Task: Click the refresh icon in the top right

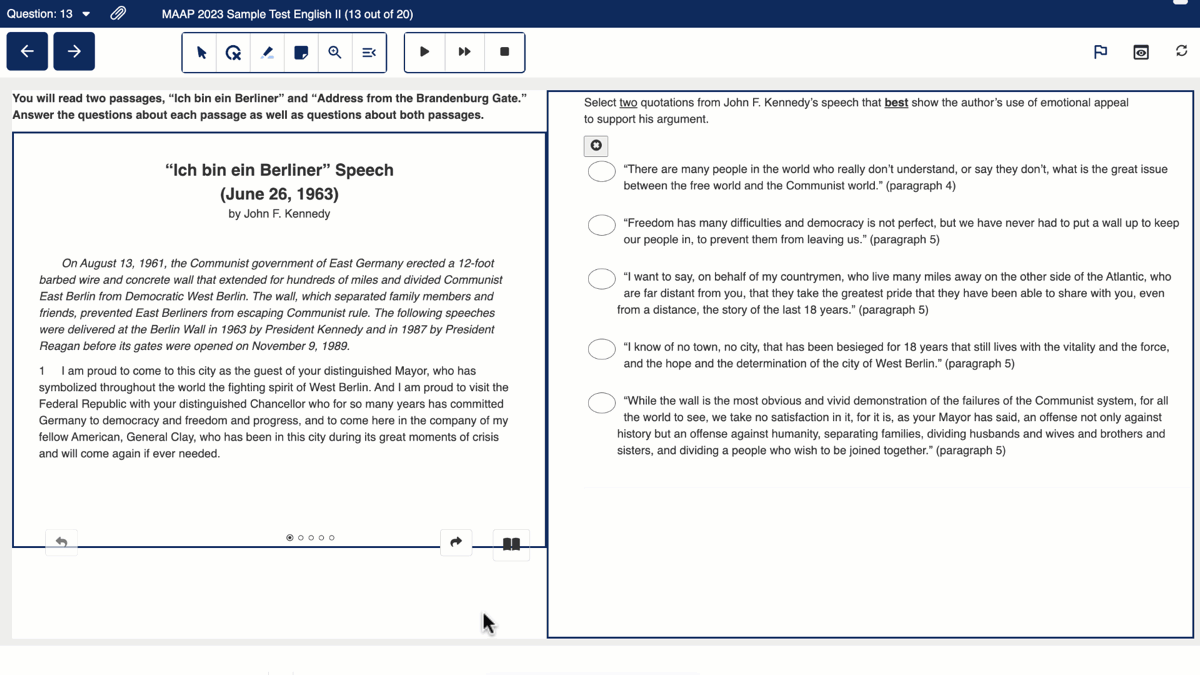Action: [x=1181, y=51]
